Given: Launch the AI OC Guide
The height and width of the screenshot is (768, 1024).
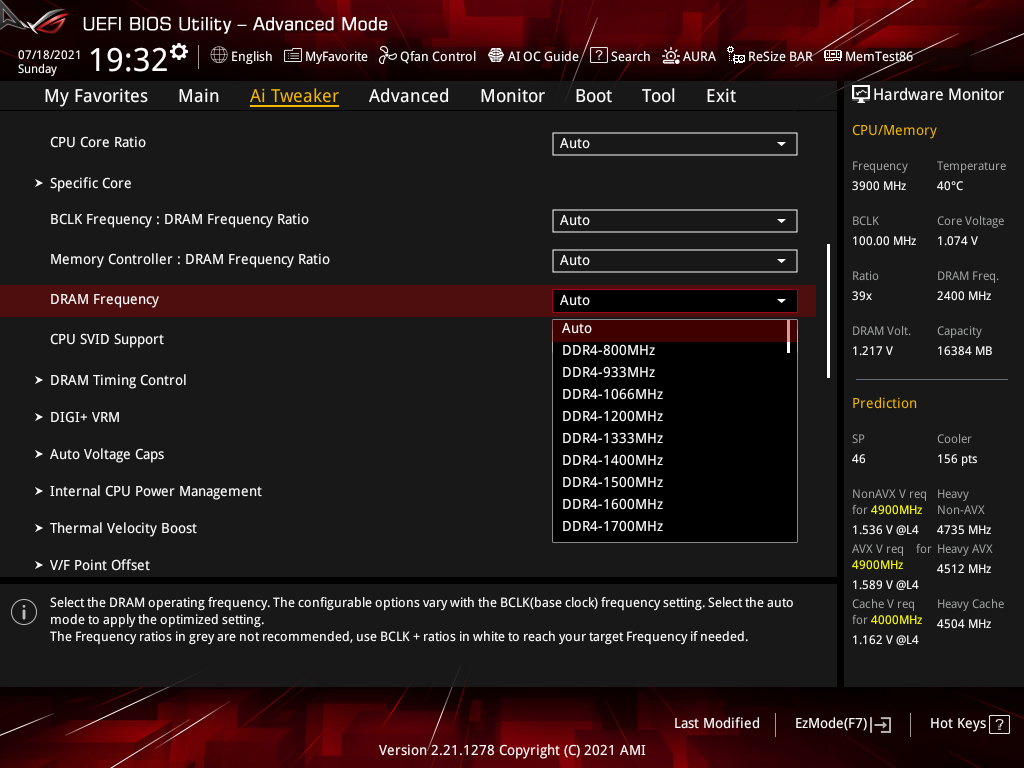Looking at the screenshot, I should (533, 56).
